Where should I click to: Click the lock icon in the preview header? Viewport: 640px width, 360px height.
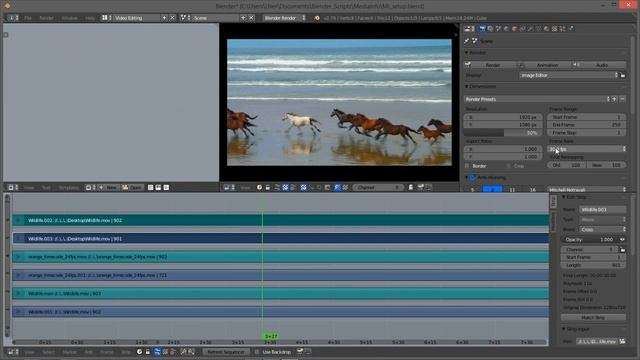(268, 187)
